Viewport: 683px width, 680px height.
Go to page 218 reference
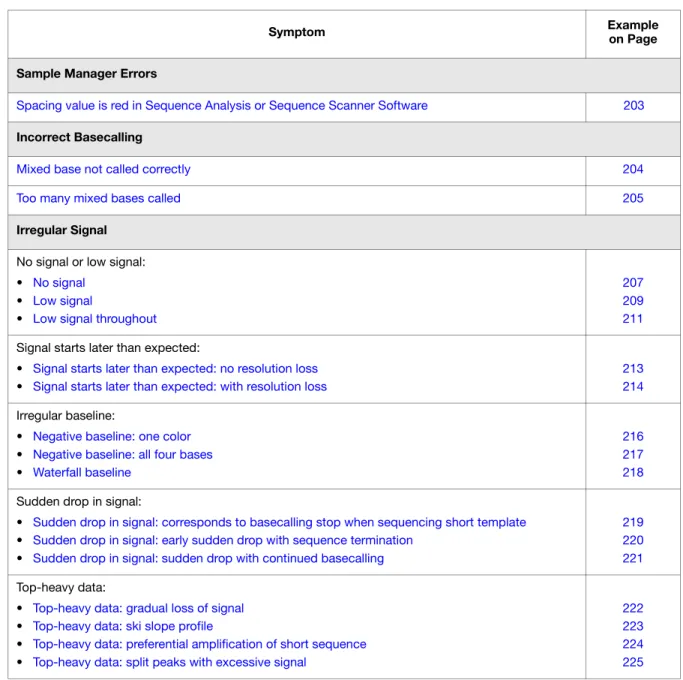tap(633, 473)
